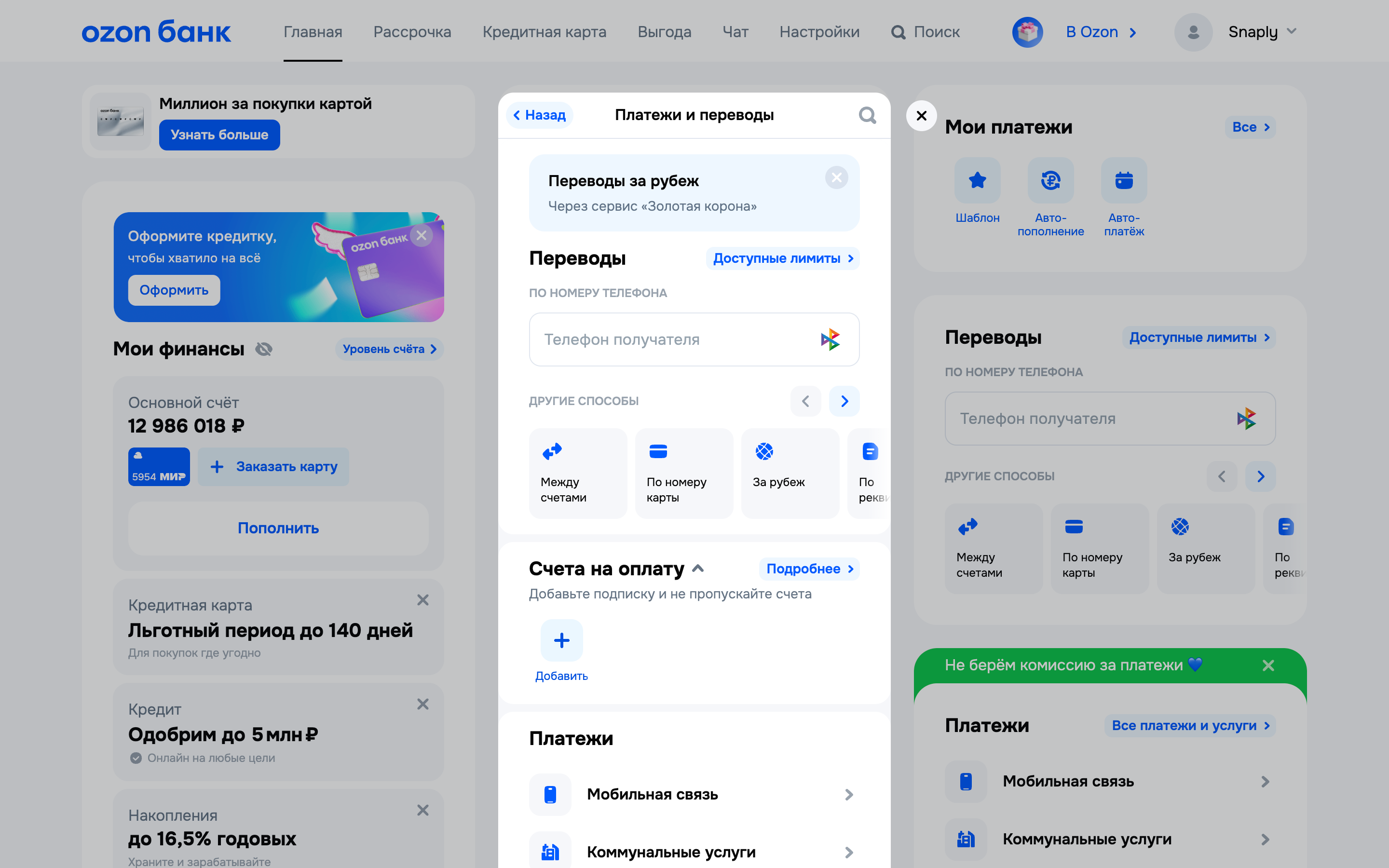Dismiss the Кредитная карта offer card
This screenshot has width=1389, height=868.
point(423,600)
